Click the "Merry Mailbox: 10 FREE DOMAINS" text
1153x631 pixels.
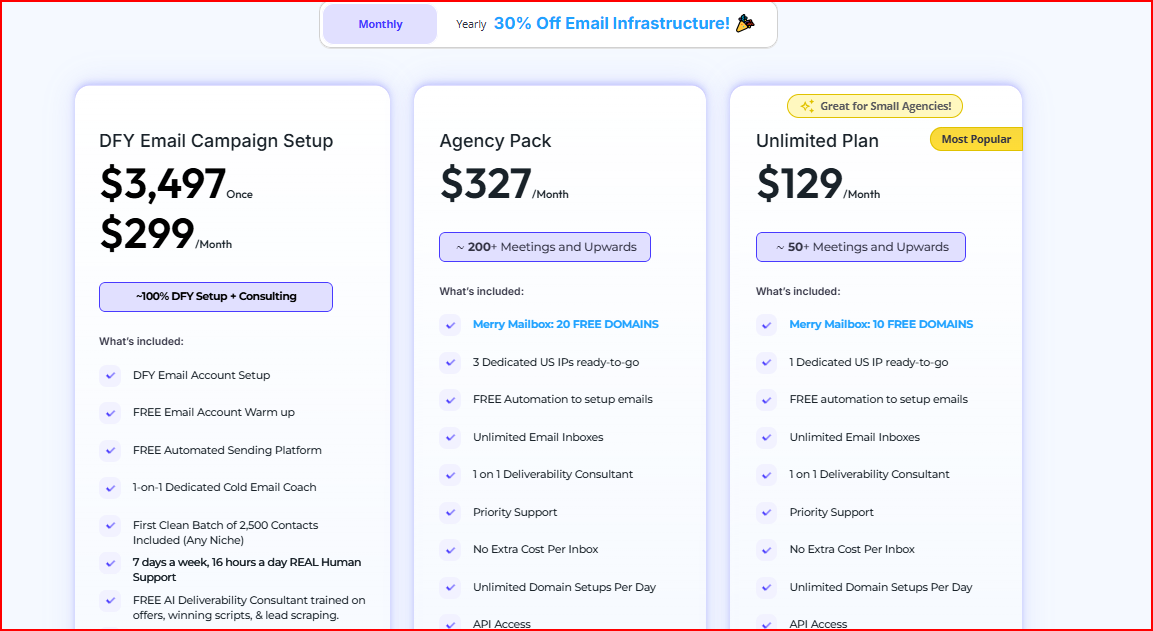(x=881, y=324)
